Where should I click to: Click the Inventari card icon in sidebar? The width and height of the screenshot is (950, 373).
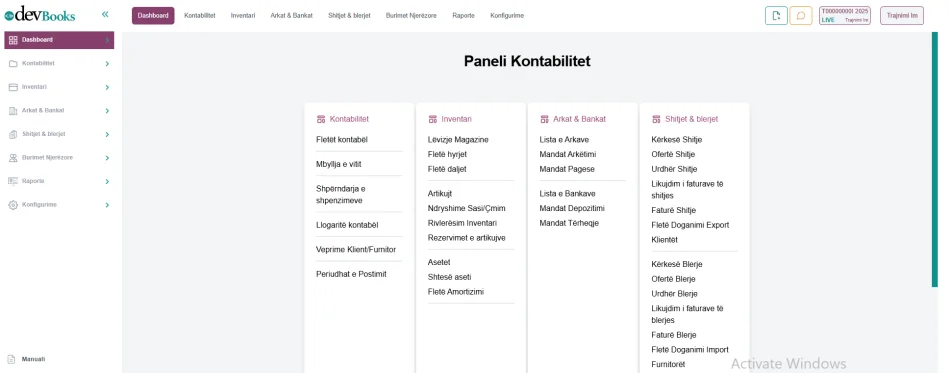pyautogui.click(x=13, y=87)
